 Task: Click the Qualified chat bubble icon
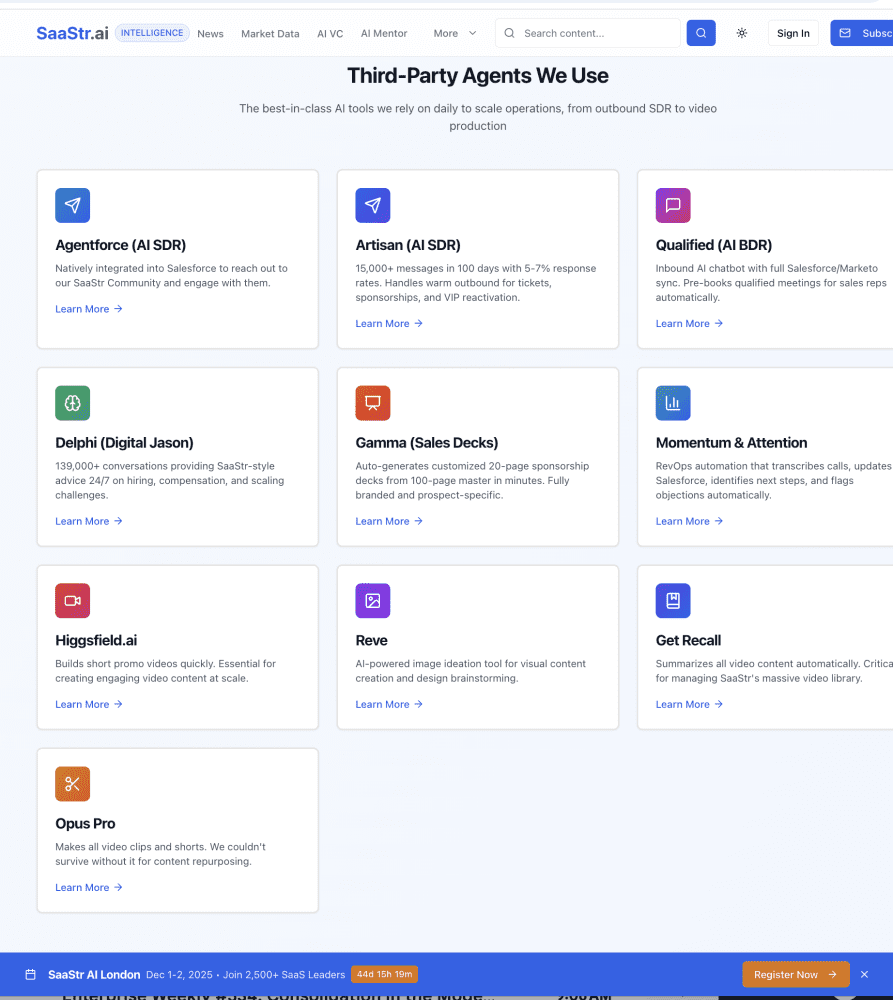[x=673, y=205]
